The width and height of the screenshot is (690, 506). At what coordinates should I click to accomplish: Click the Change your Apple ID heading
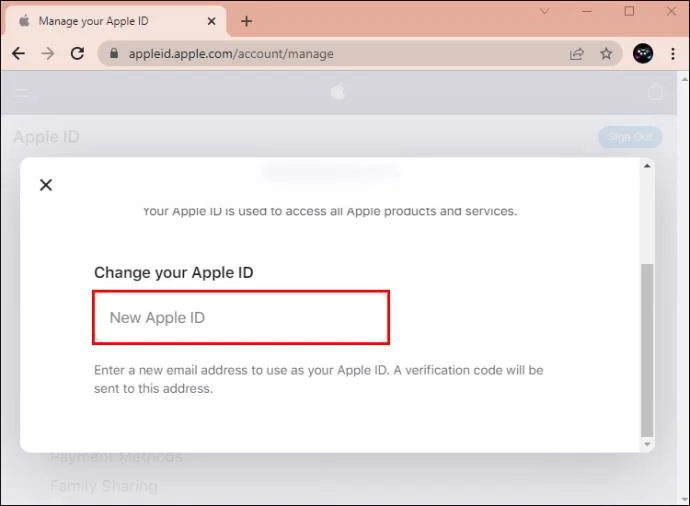[x=173, y=272]
